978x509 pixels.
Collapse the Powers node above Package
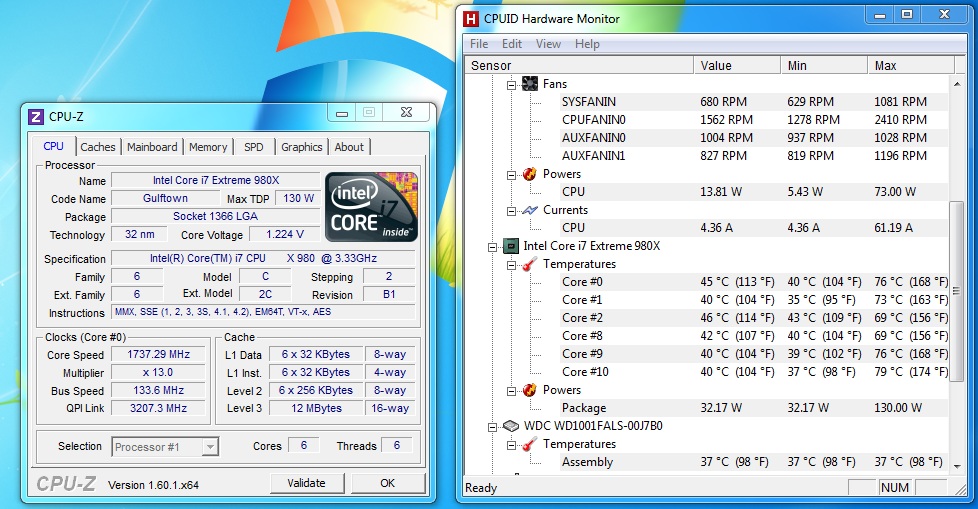[511, 391]
